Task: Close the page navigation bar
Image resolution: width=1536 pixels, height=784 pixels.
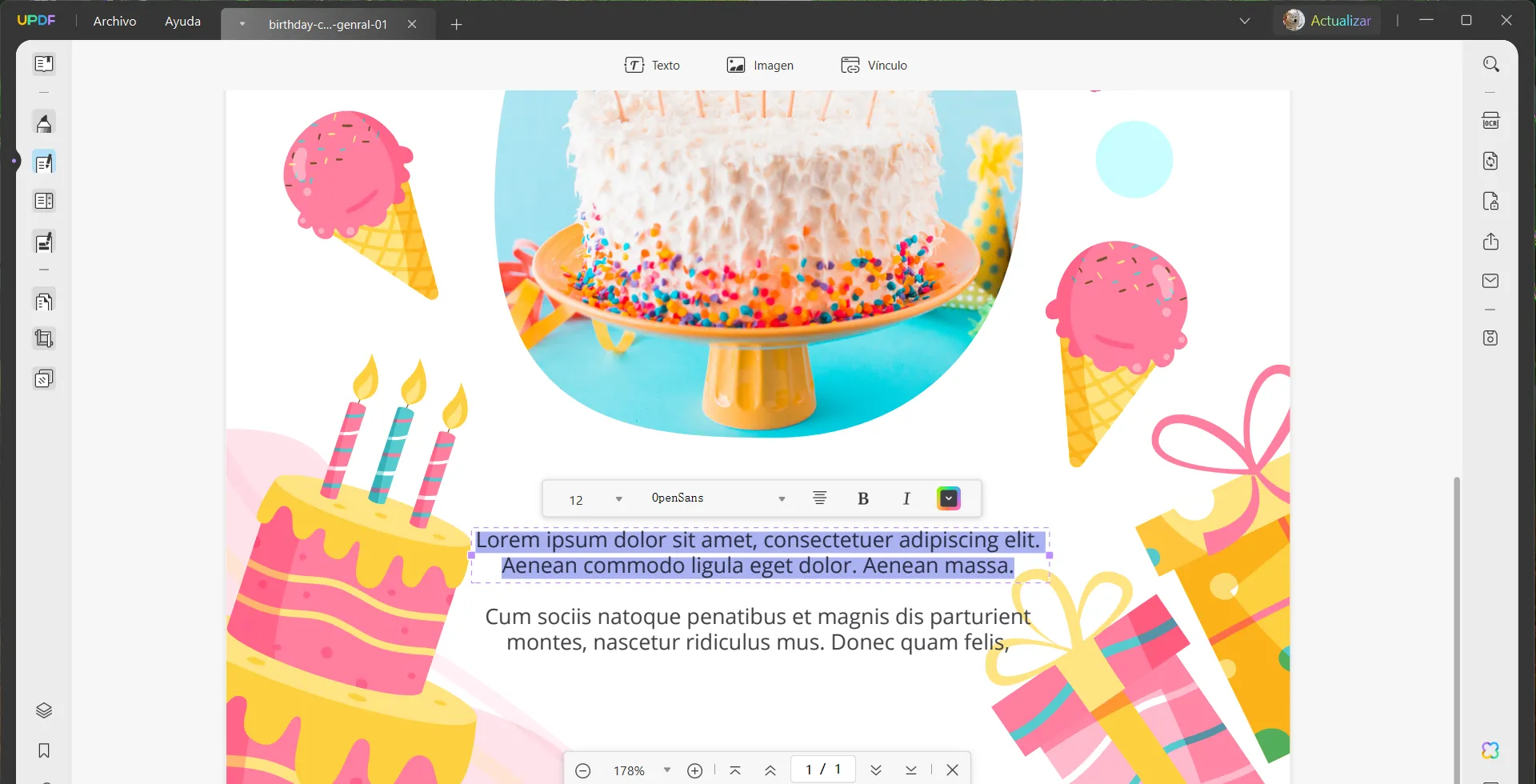Action: click(x=952, y=770)
